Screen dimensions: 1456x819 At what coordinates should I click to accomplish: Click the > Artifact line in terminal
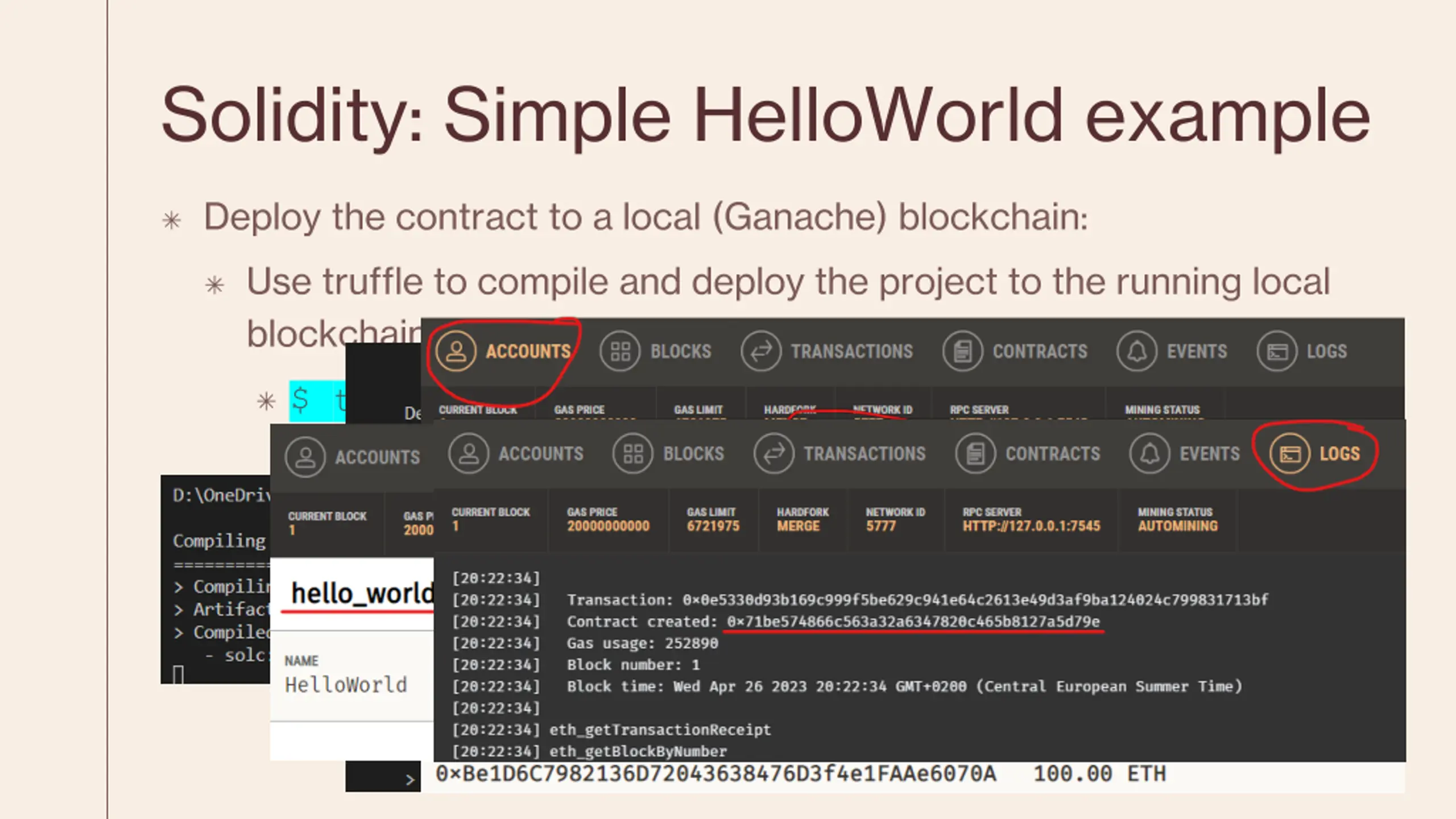pyautogui.click(x=221, y=610)
